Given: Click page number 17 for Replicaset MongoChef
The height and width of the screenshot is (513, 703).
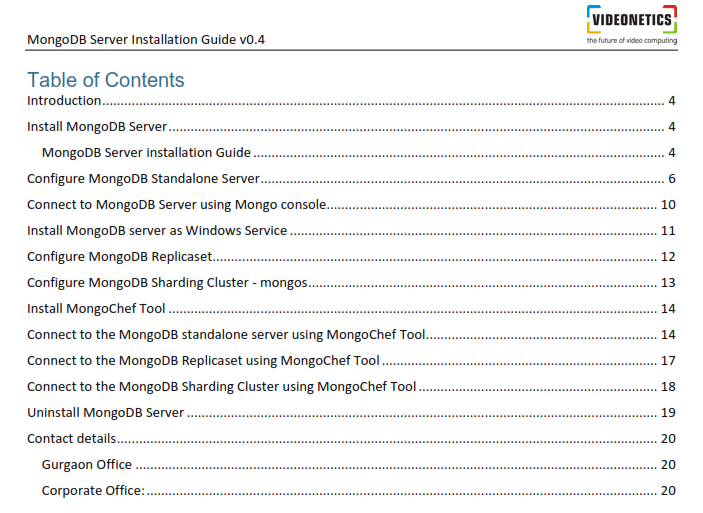Looking at the screenshot, I should point(668,361).
